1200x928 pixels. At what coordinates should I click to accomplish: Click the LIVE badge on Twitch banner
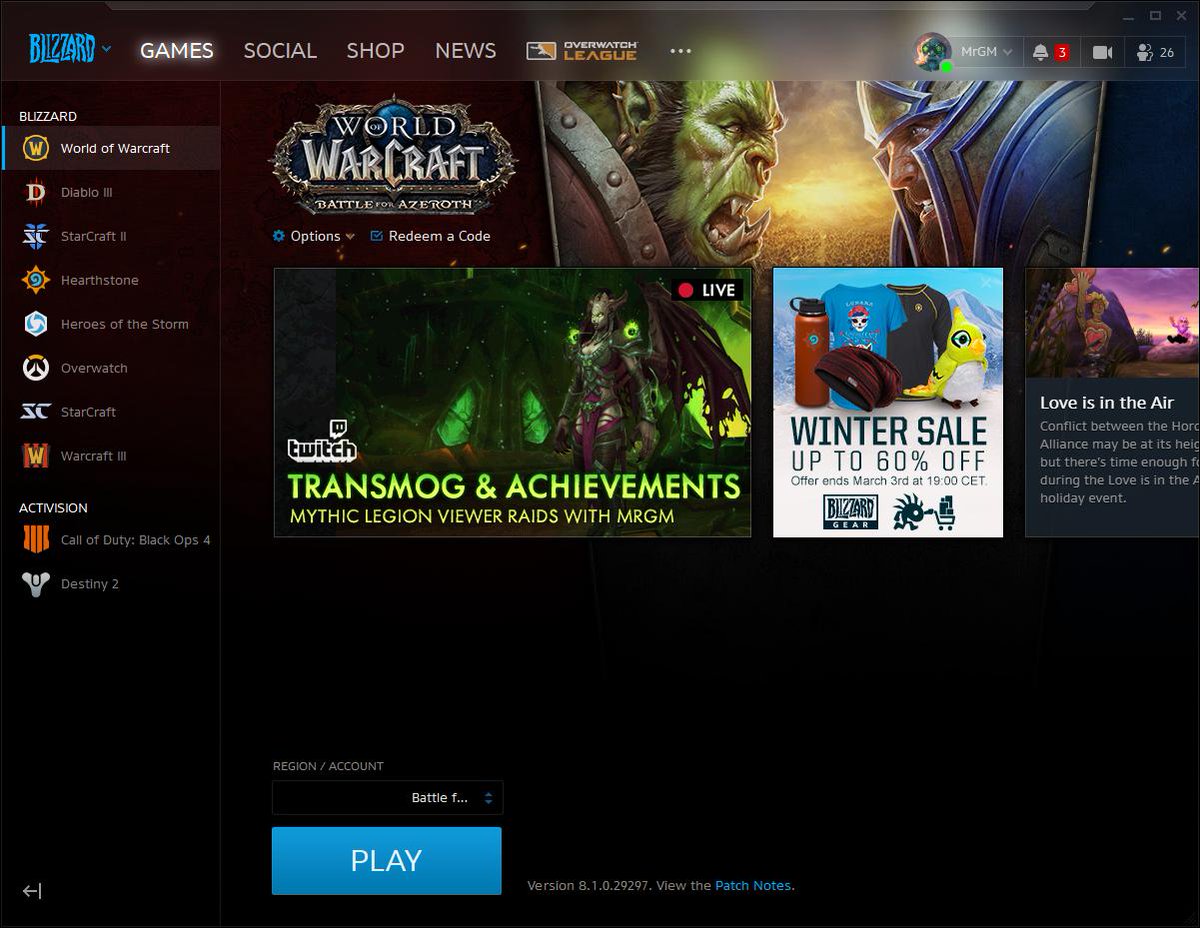(707, 290)
